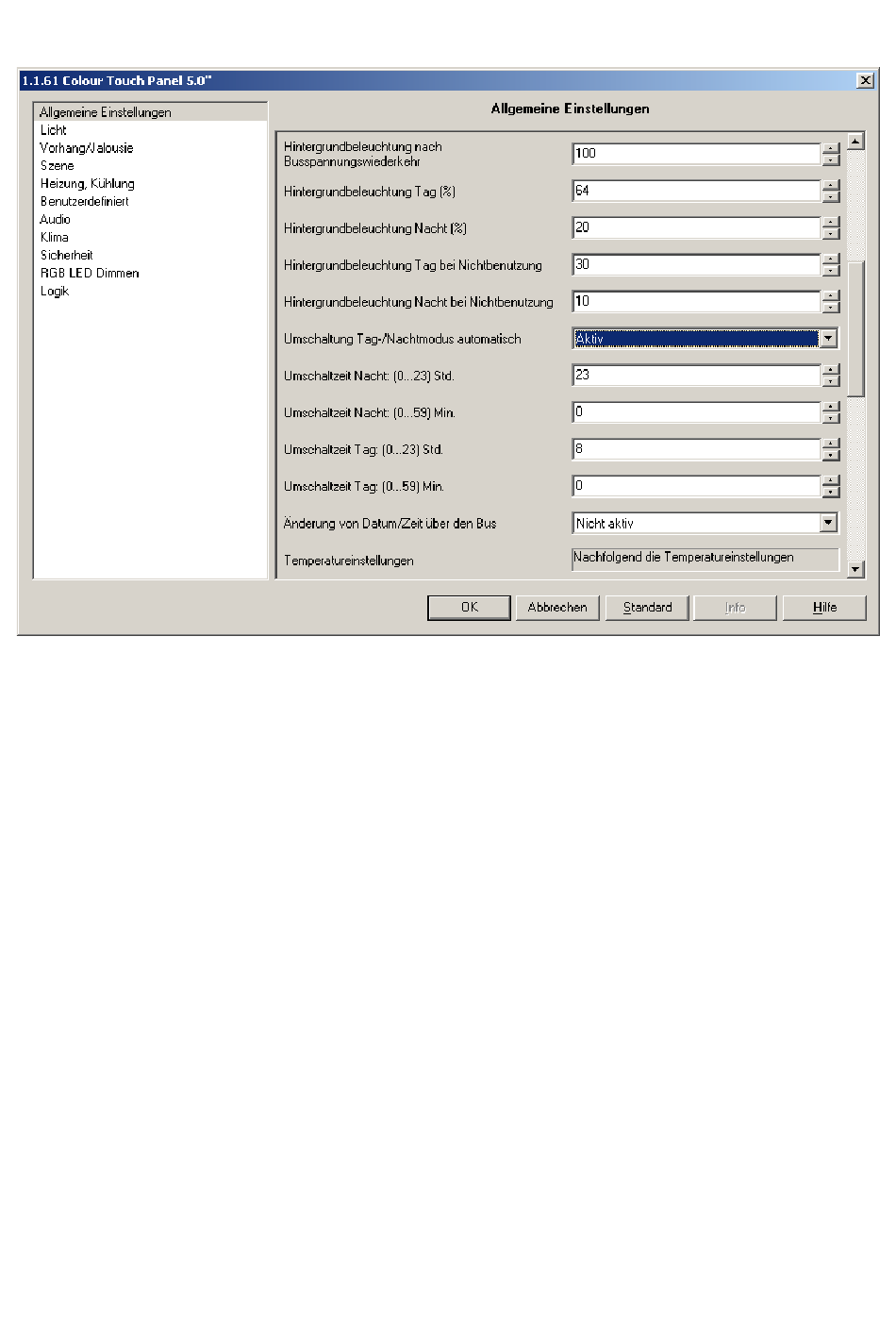Increase Umschaltzeit Tag hours value

pyautogui.click(x=830, y=444)
